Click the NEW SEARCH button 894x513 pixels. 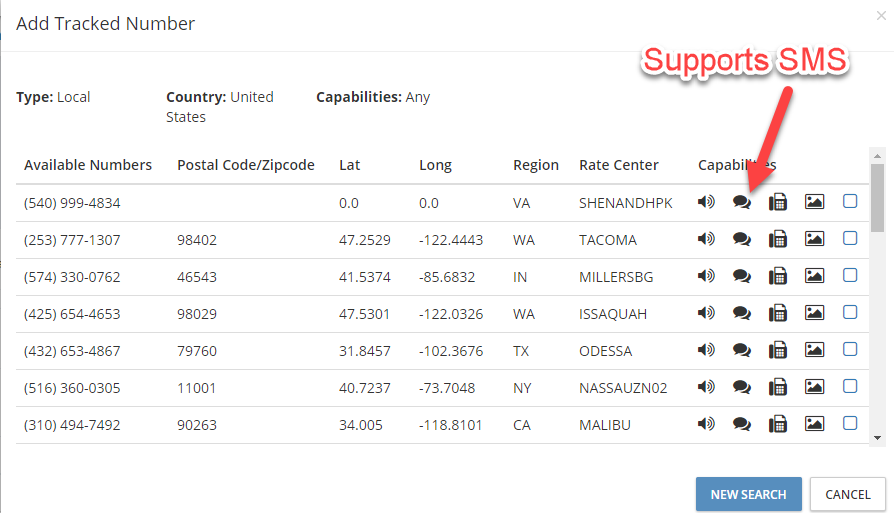[x=749, y=494]
